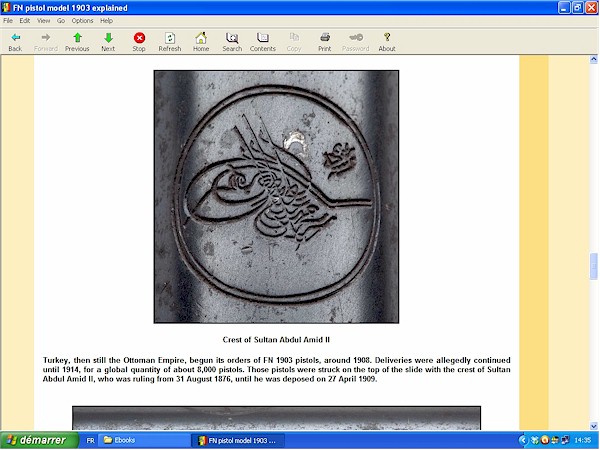Switch to the Ebooks taskbar window
This screenshot has height=450, width=600.
tap(144, 440)
